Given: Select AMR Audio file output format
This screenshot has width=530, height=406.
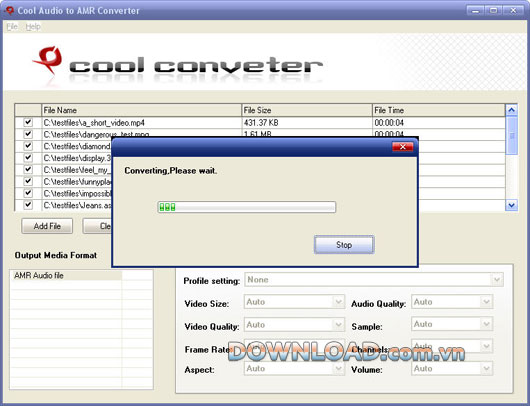Looking at the screenshot, I should pos(67,276).
